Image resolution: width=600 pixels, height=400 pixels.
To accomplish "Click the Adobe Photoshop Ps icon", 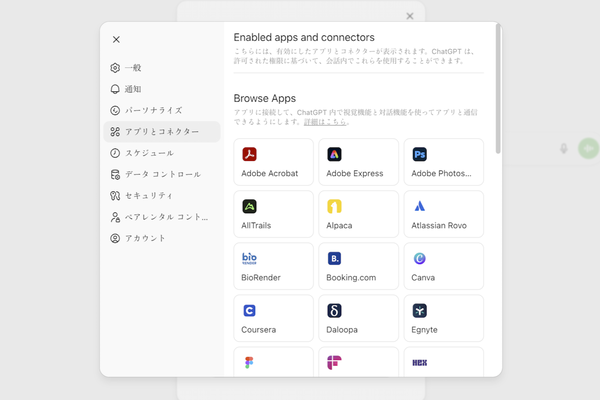I will pos(420,154).
